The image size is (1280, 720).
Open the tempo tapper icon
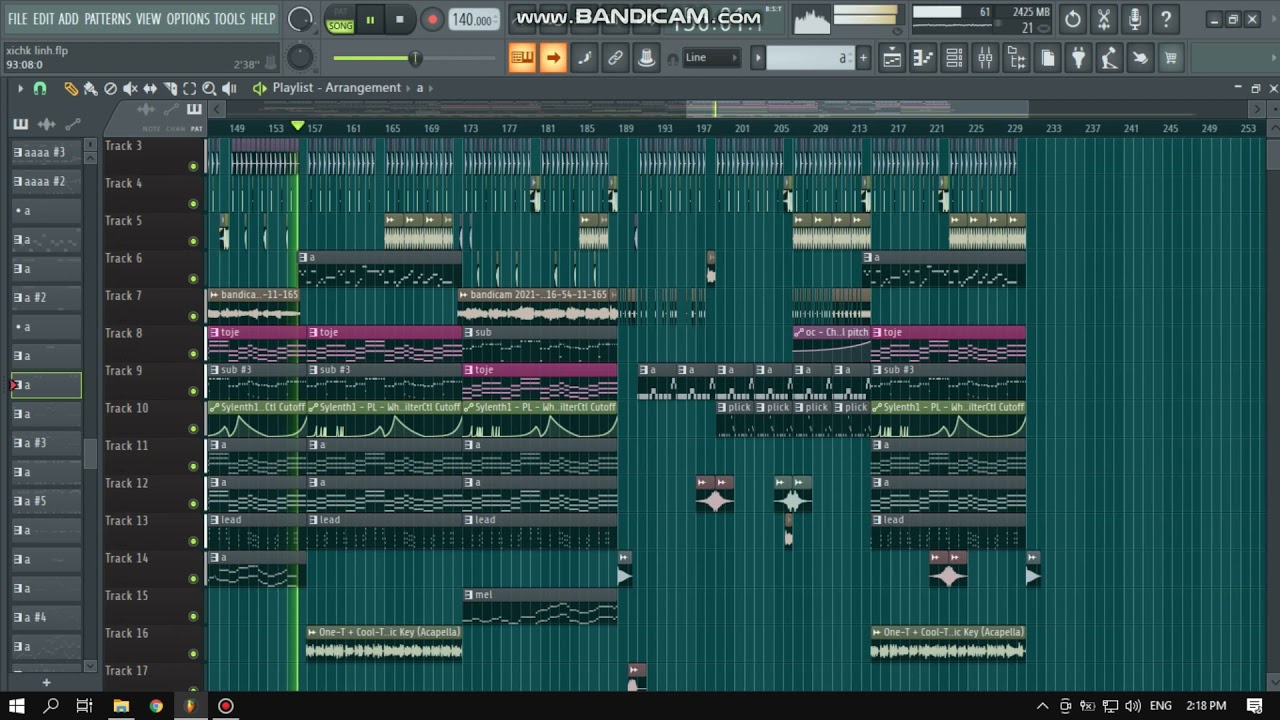point(1109,58)
